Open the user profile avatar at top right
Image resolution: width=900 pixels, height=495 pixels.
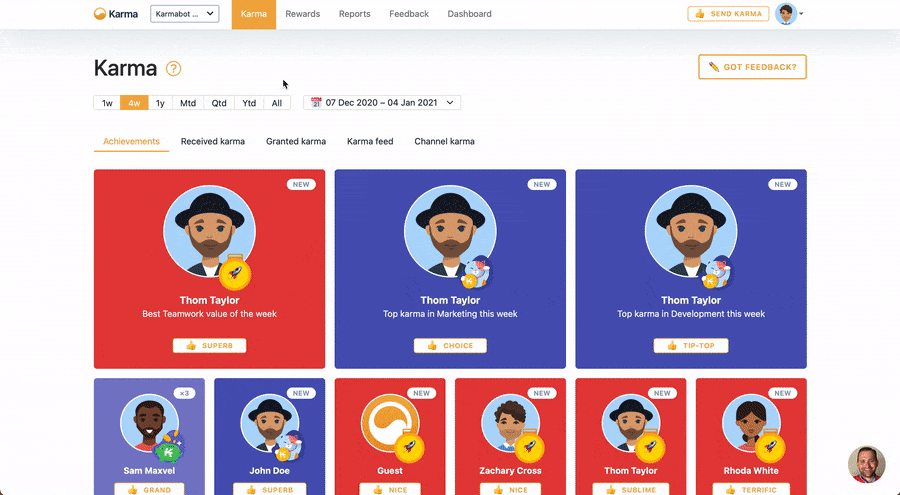pyautogui.click(x=786, y=14)
